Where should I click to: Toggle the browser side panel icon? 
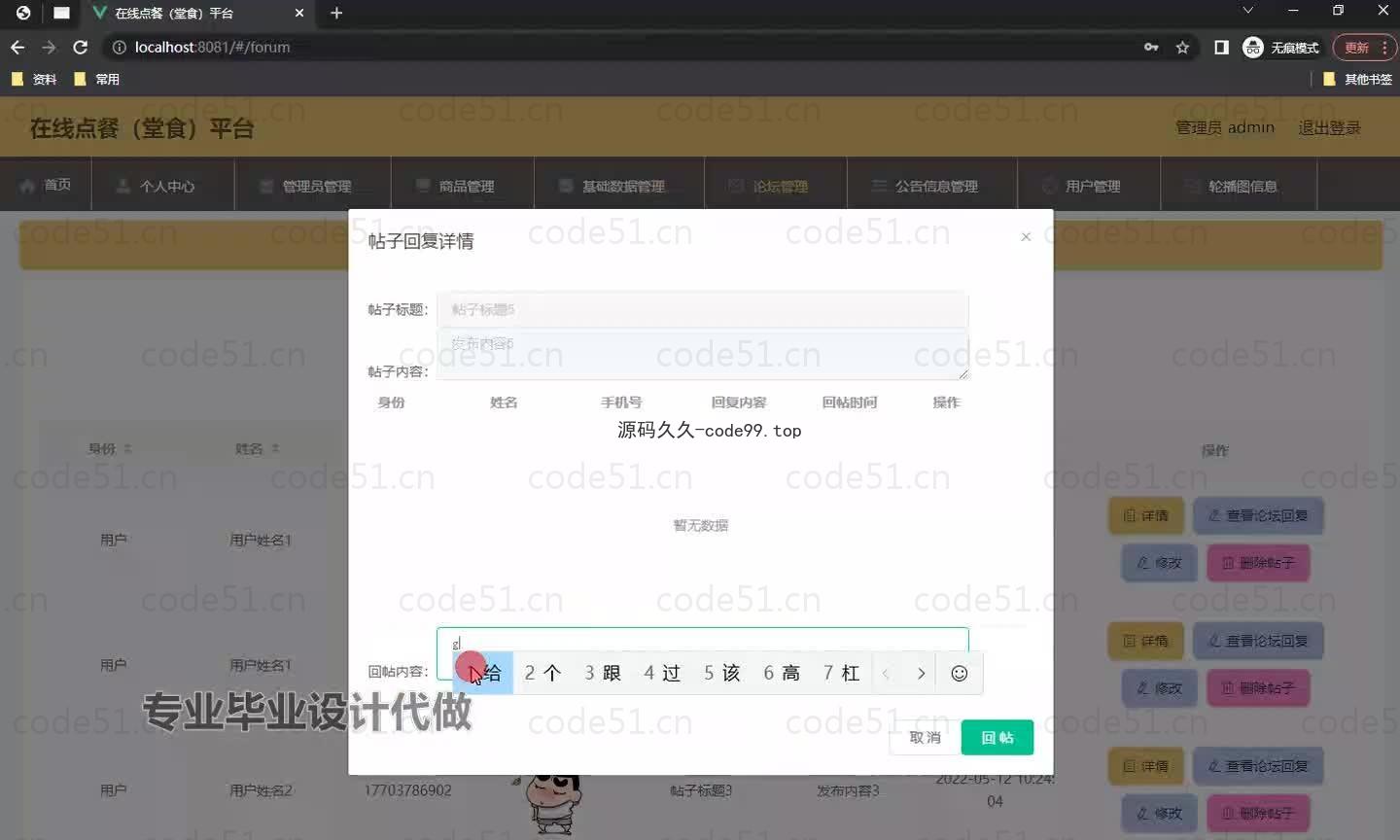[x=1221, y=47]
